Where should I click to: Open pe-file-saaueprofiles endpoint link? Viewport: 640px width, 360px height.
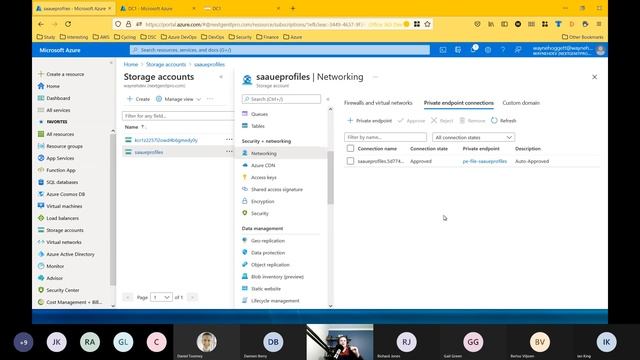pyautogui.click(x=484, y=161)
